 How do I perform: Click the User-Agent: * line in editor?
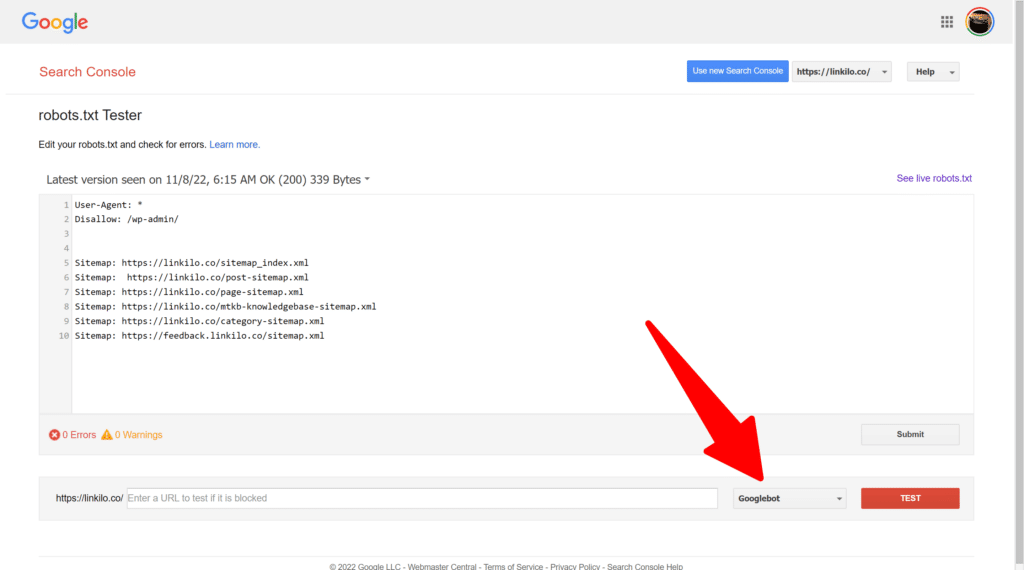(x=108, y=205)
